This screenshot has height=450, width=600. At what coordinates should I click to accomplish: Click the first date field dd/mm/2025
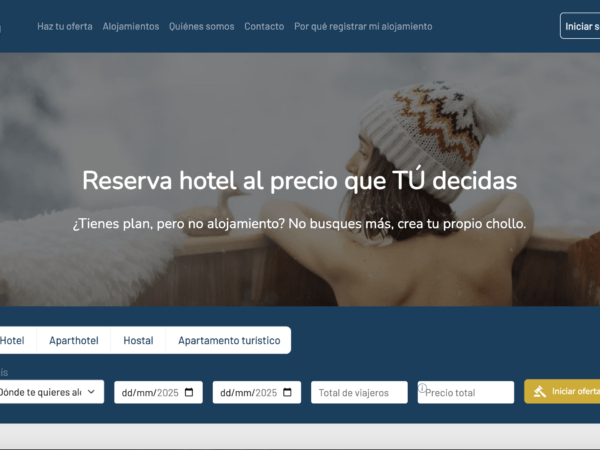(158, 392)
